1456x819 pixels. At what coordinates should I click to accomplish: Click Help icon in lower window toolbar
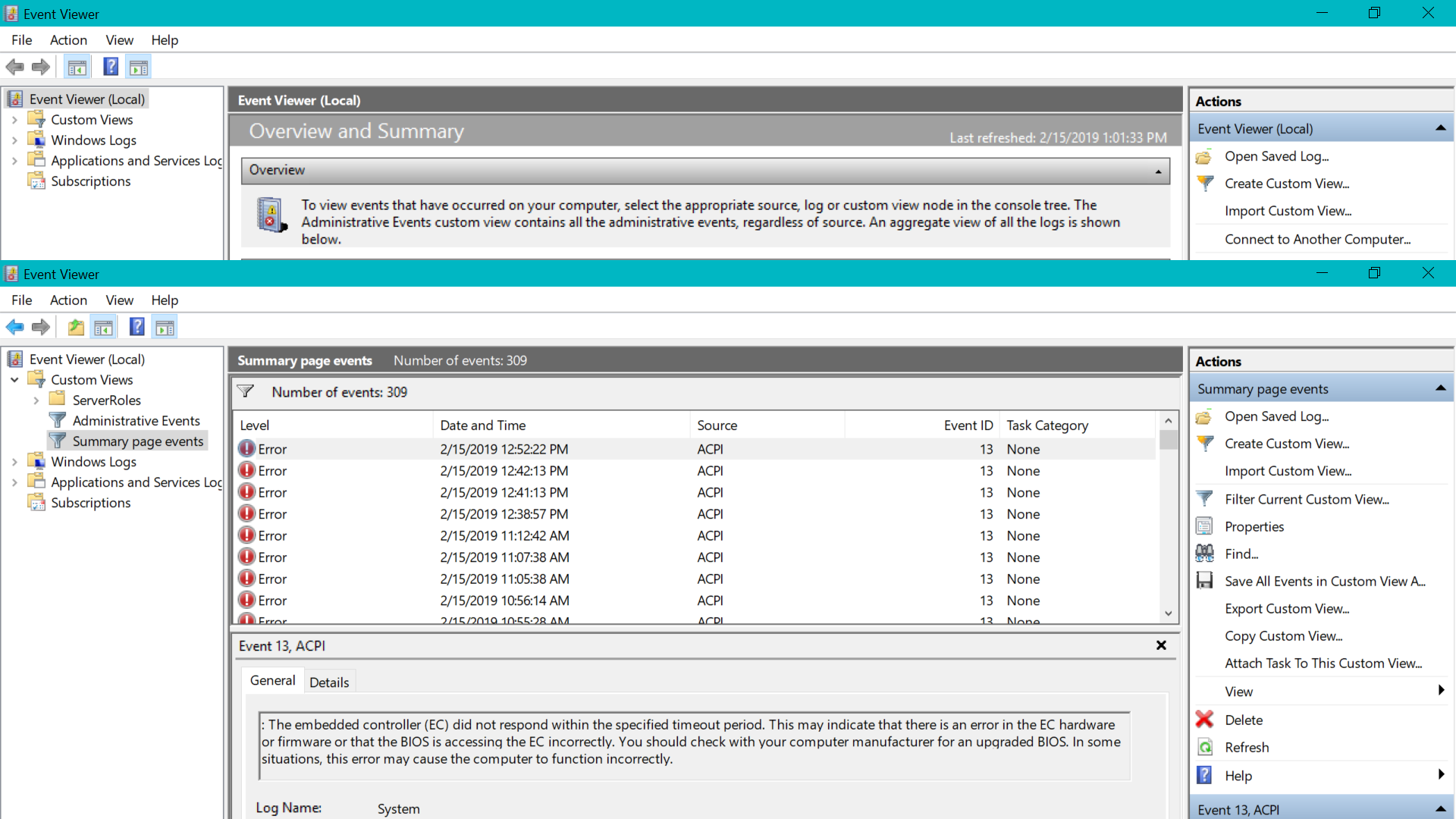tap(136, 327)
